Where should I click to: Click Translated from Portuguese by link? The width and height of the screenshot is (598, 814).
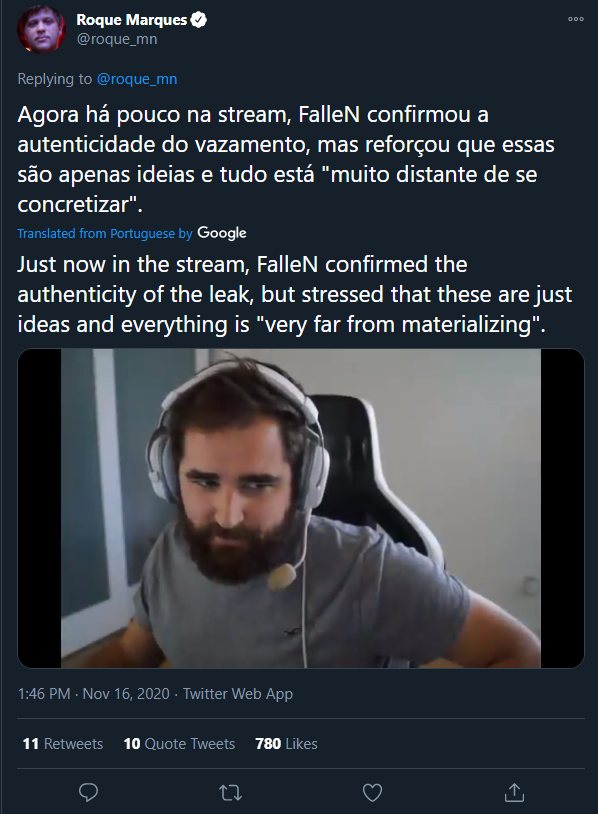click(105, 234)
